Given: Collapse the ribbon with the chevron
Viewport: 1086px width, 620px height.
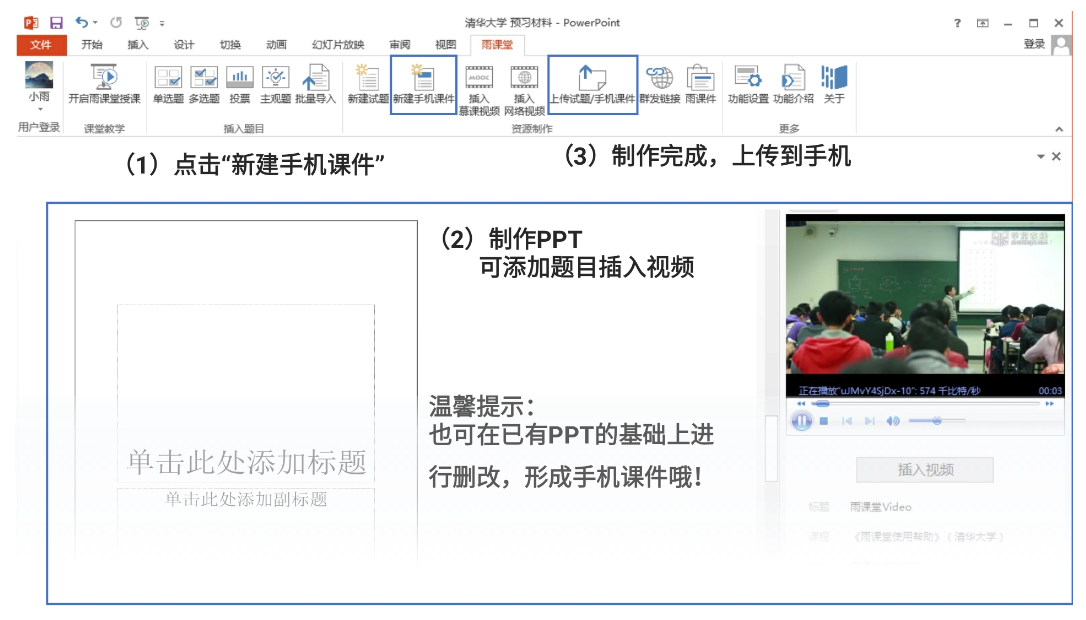Looking at the screenshot, I should (1059, 129).
